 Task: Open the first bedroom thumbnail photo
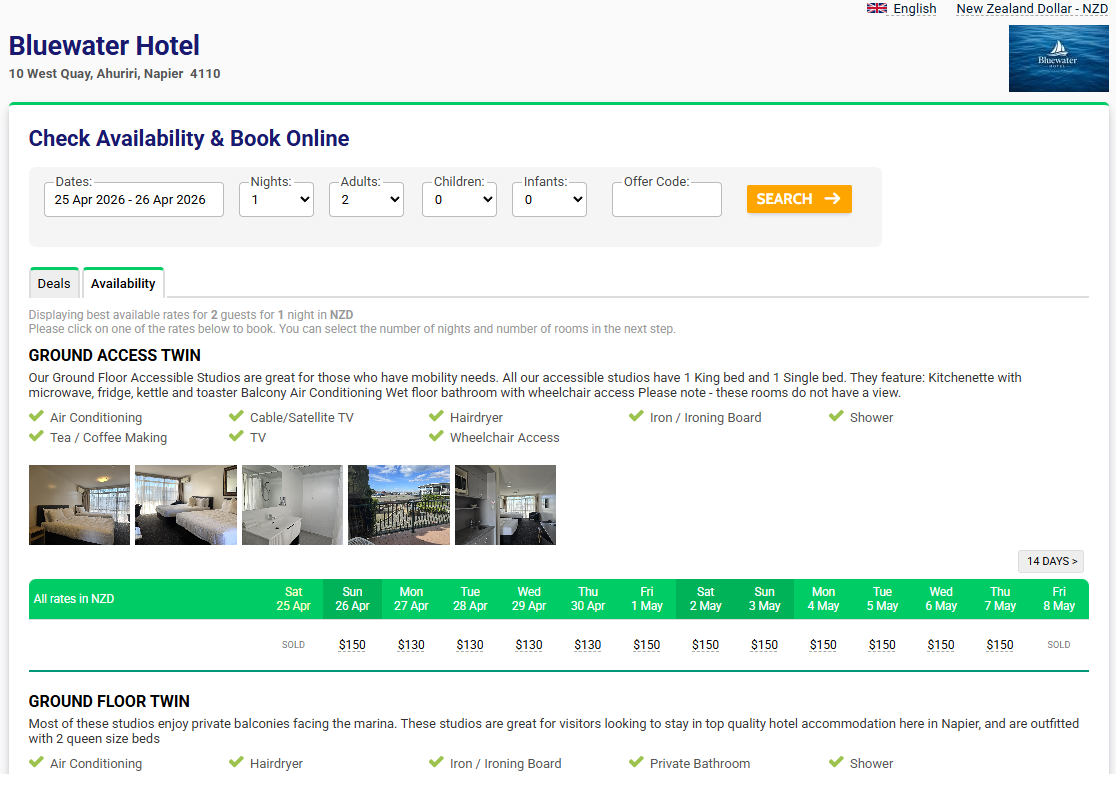pos(79,505)
